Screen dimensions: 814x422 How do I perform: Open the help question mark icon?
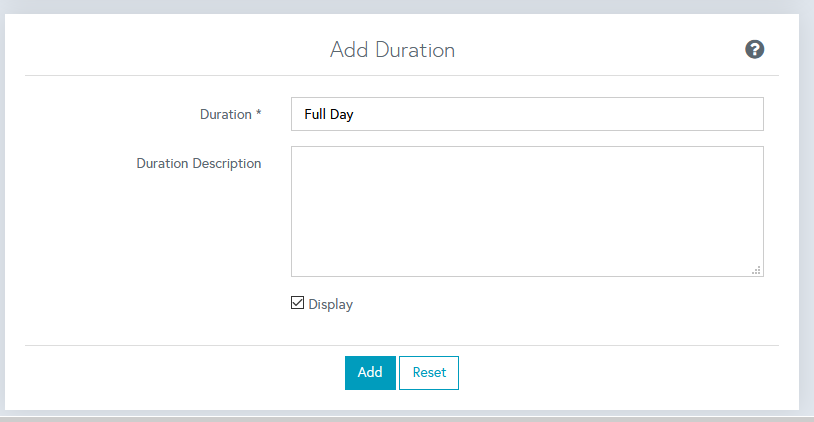point(755,49)
